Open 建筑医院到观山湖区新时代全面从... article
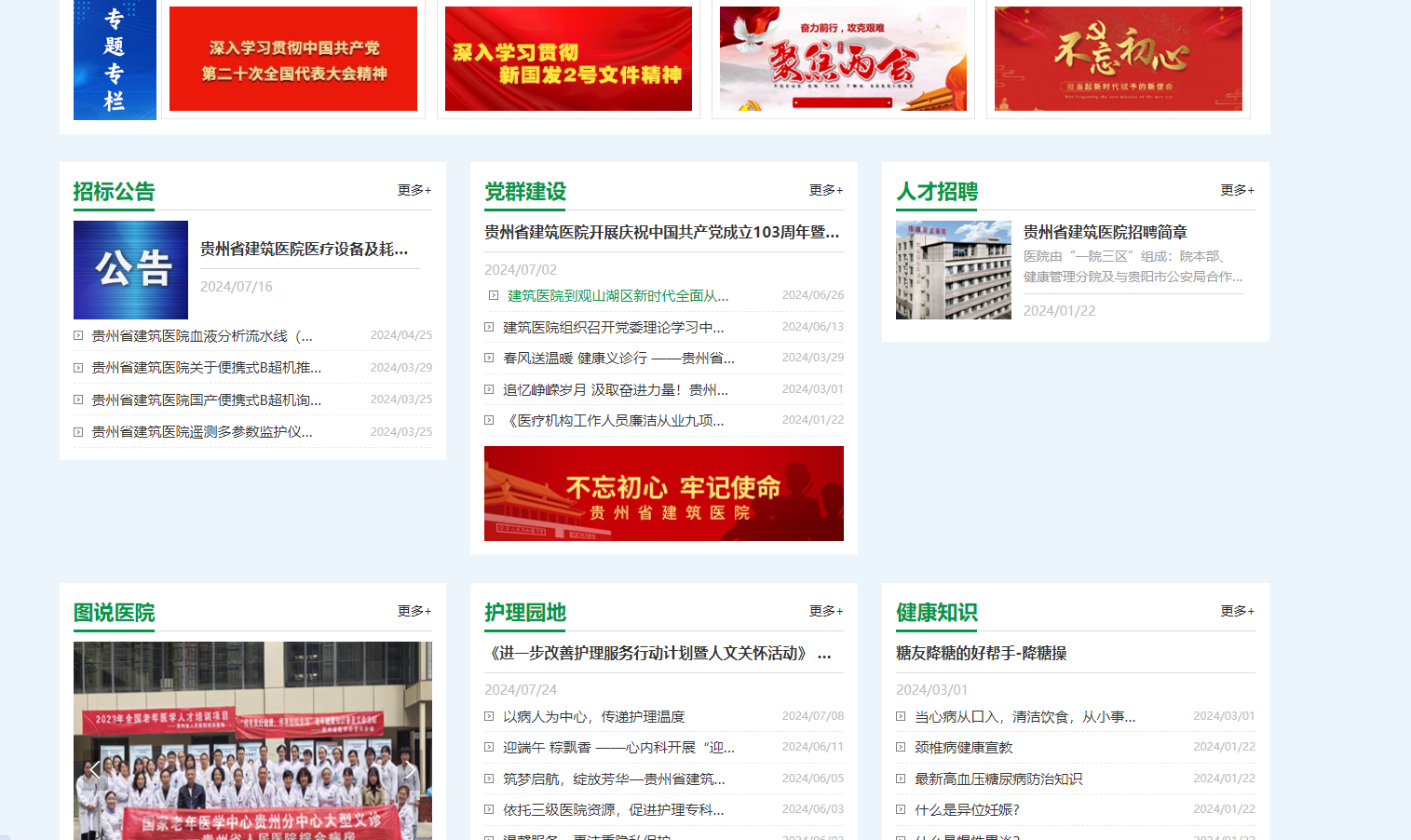 tap(617, 296)
